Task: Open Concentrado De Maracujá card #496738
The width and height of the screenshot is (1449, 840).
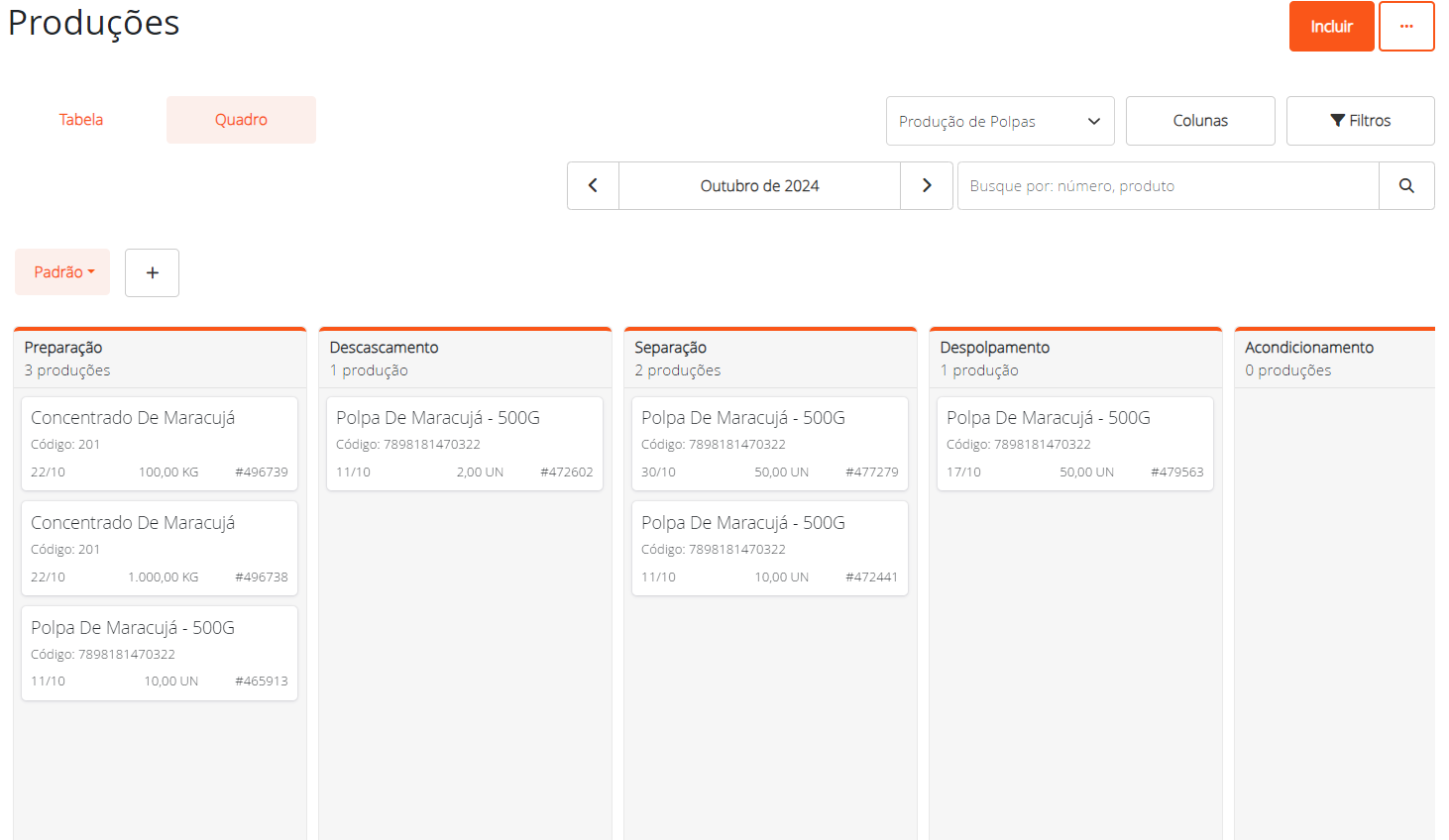Action: [x=160, y=549]
